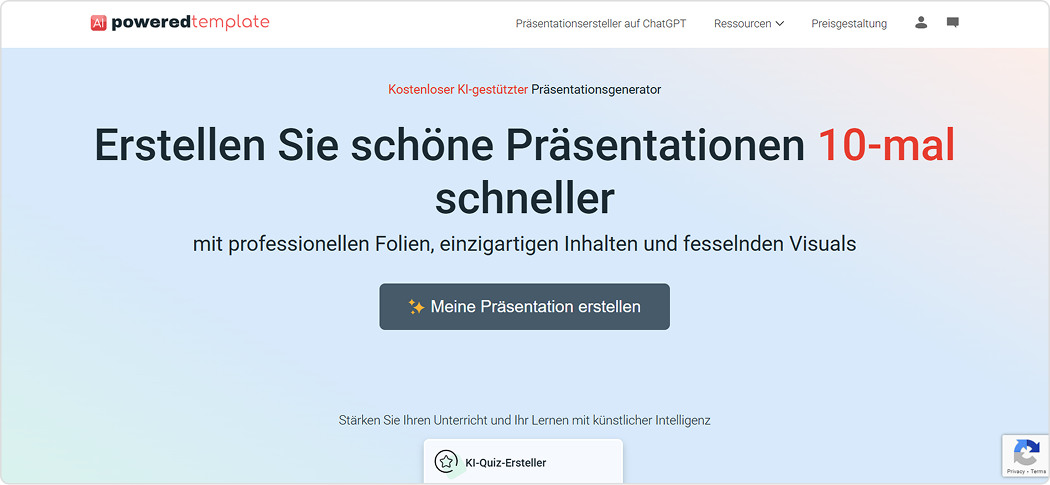The image size is (1050, 485).
Task: Click the subtitle "mit professionellen Folien" line
Action: 524,245
